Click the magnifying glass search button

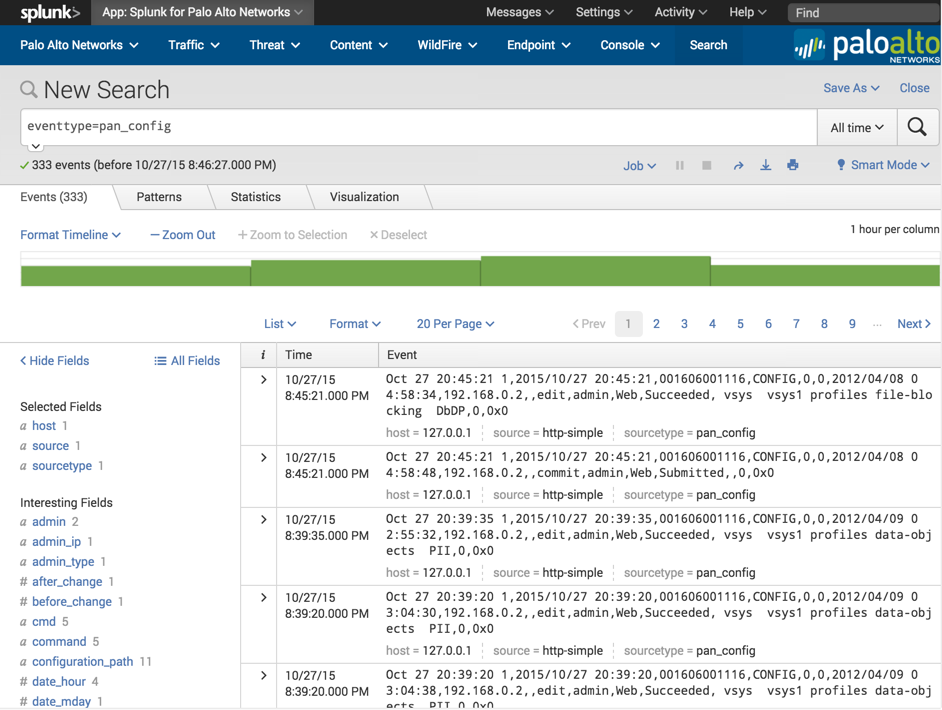(x=916, y=127)
